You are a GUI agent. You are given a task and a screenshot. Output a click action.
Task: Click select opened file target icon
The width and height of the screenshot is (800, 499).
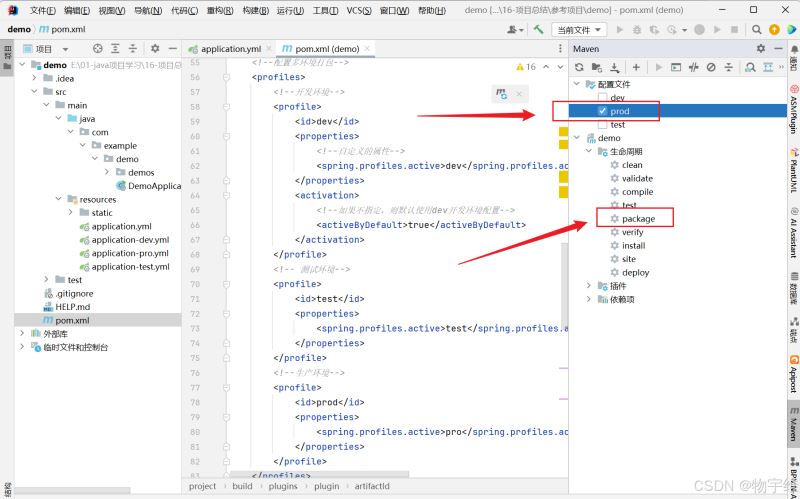97,48
